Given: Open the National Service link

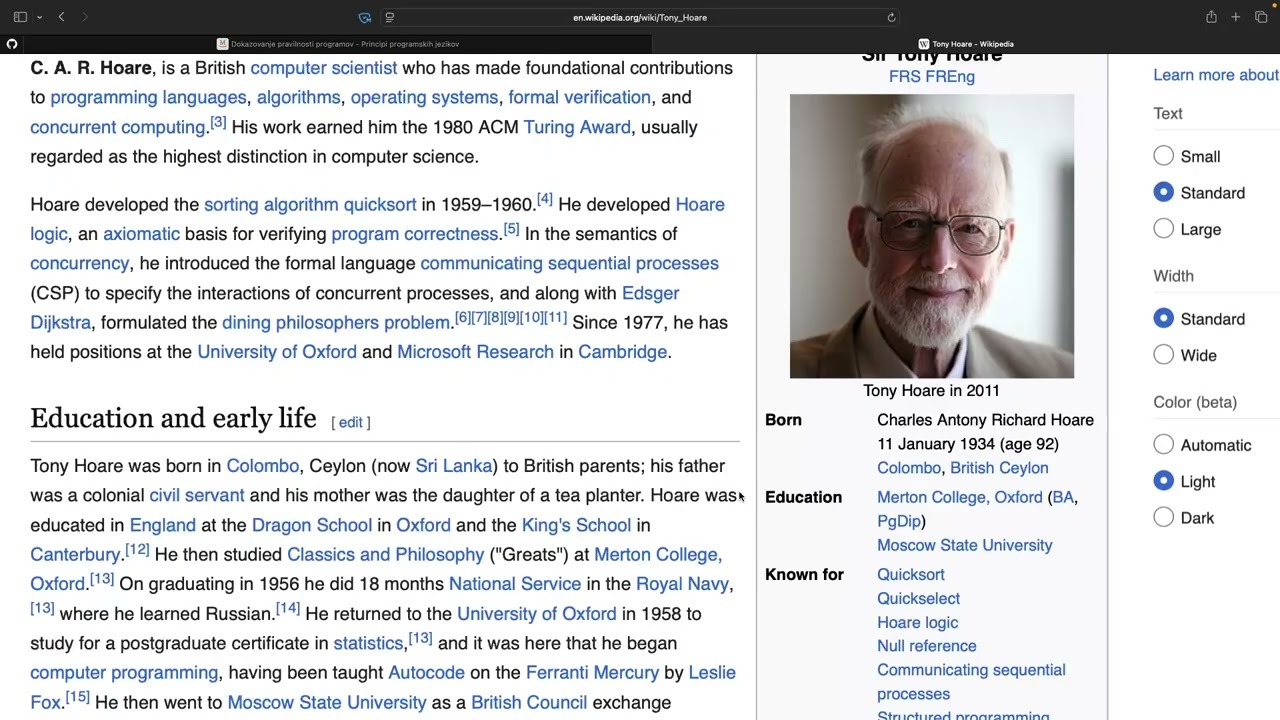Looking at the screenshot, I should point(515,584).
